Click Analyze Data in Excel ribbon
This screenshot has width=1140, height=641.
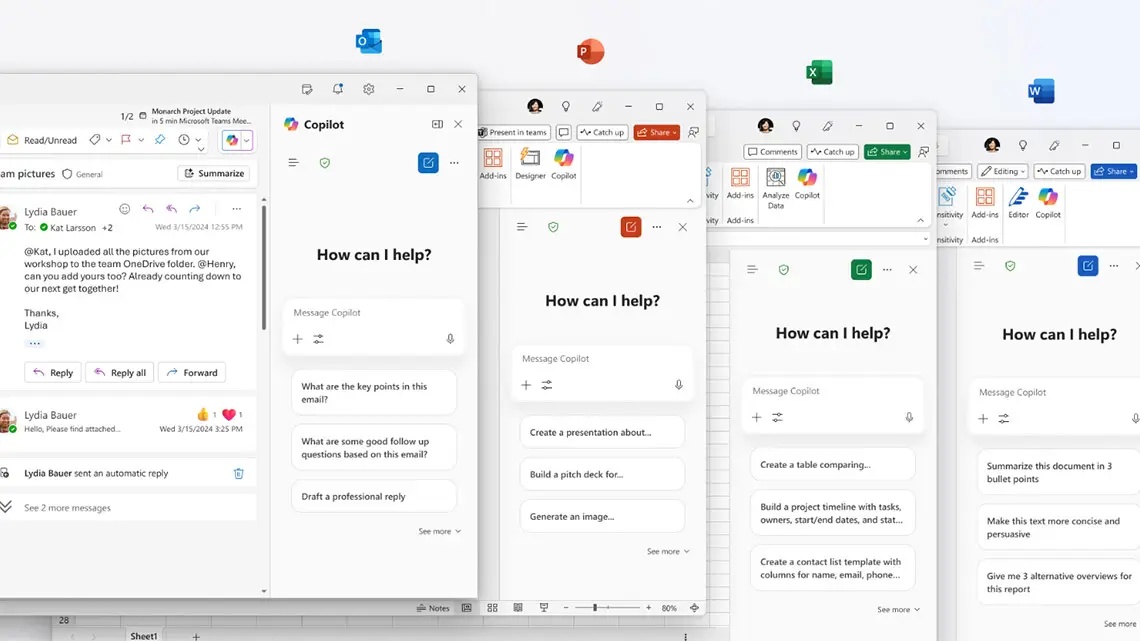[776, 188]
